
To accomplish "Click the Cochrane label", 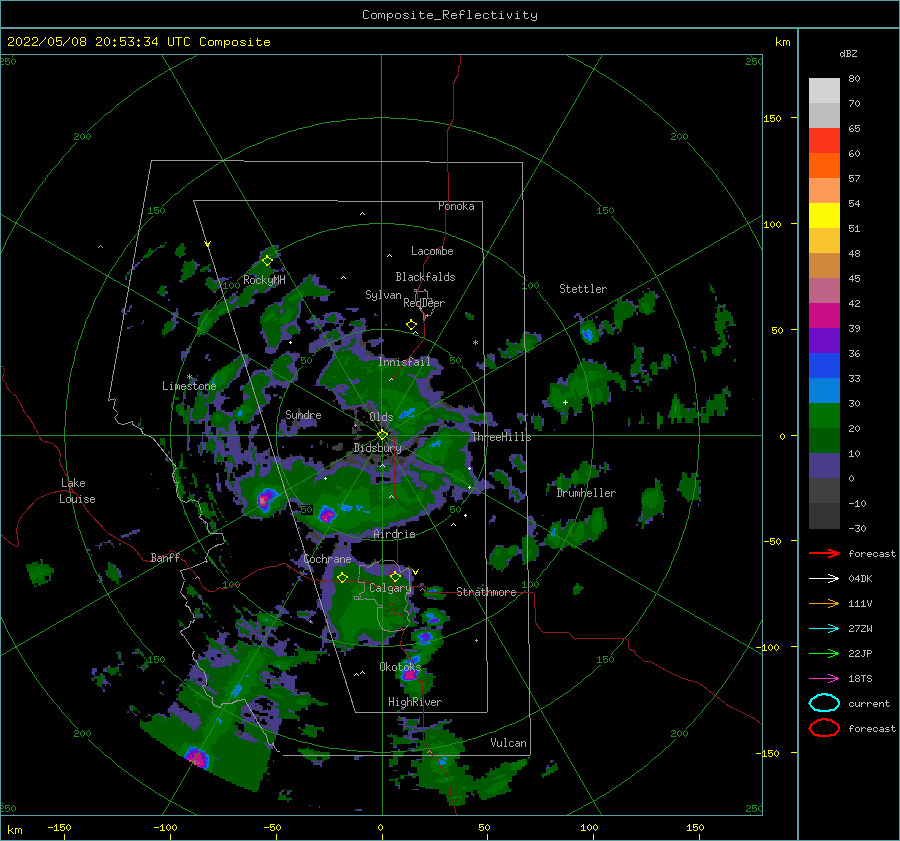I will tap(327, 559).
